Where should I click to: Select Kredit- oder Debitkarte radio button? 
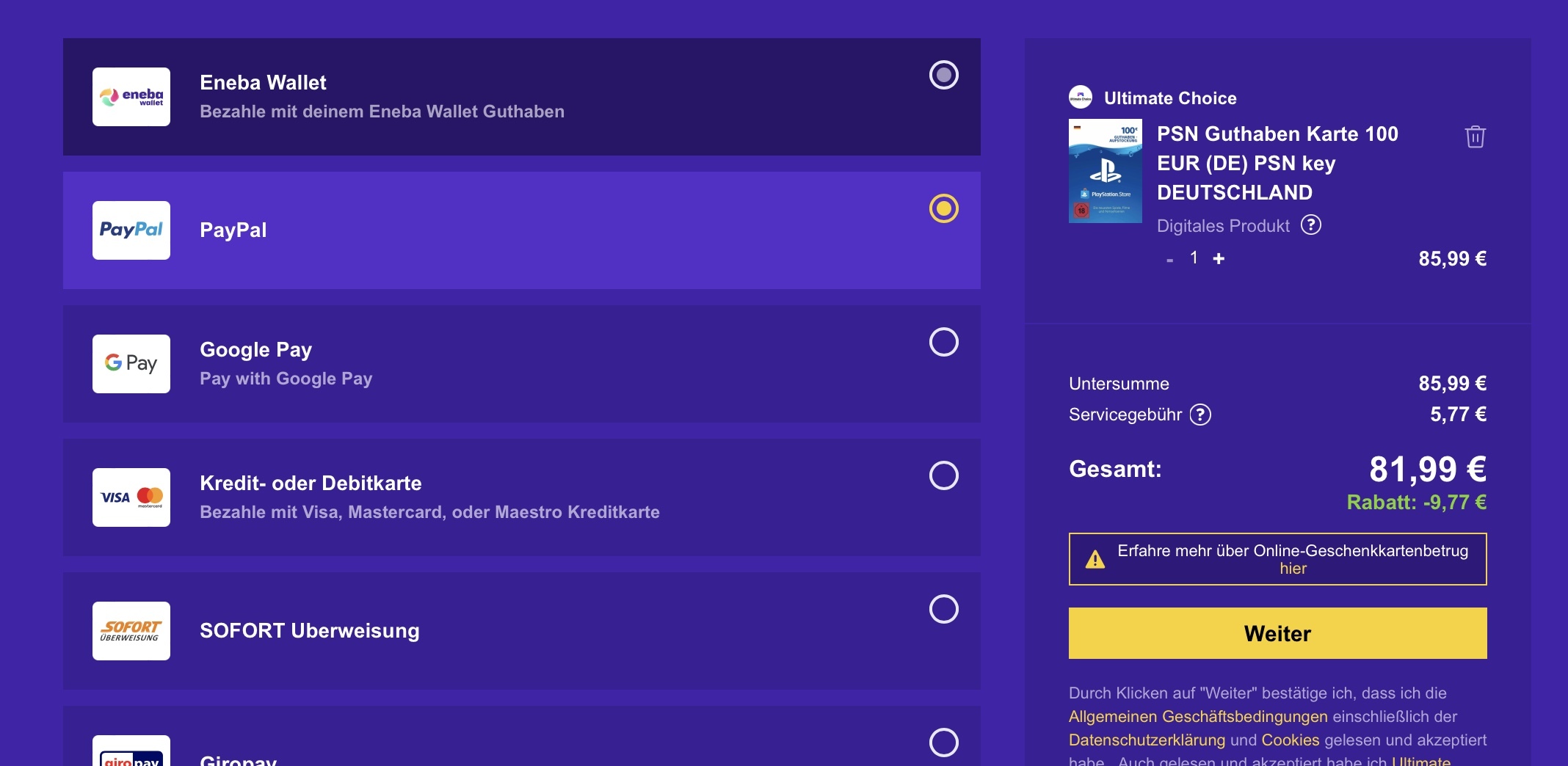pos(944,475)
